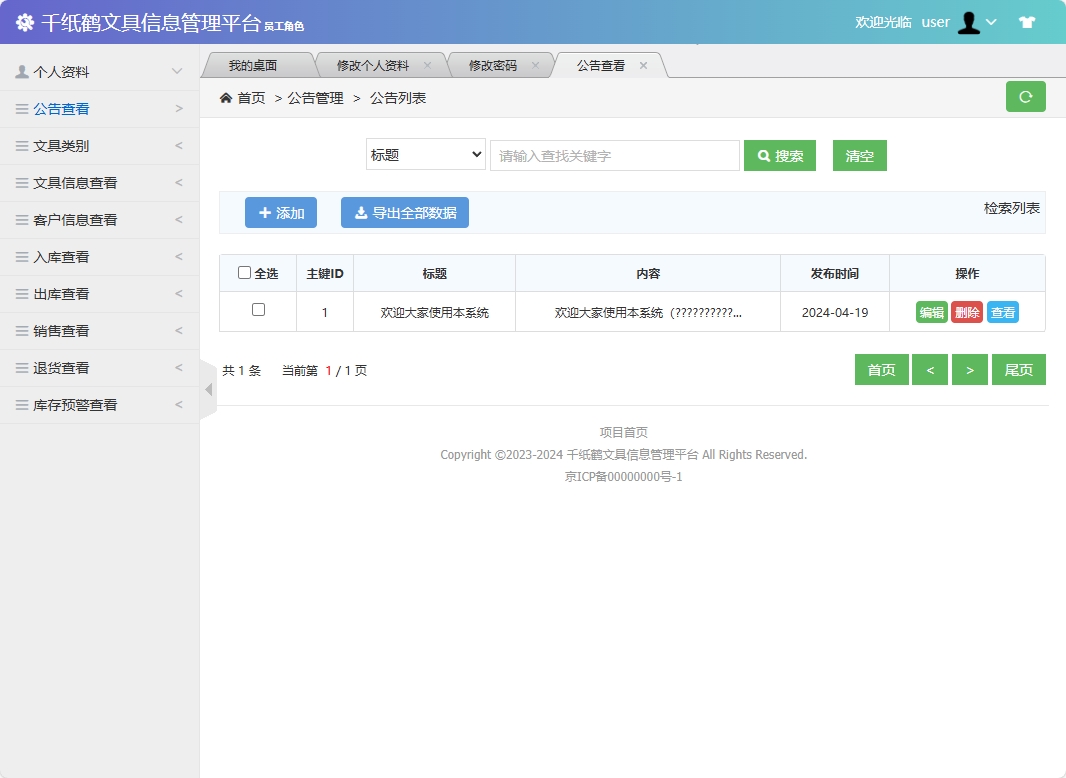This screenshot has height=778, width=1066.
Task: Click the list icon beside 公告查看
Action: [x=22, y=108]
